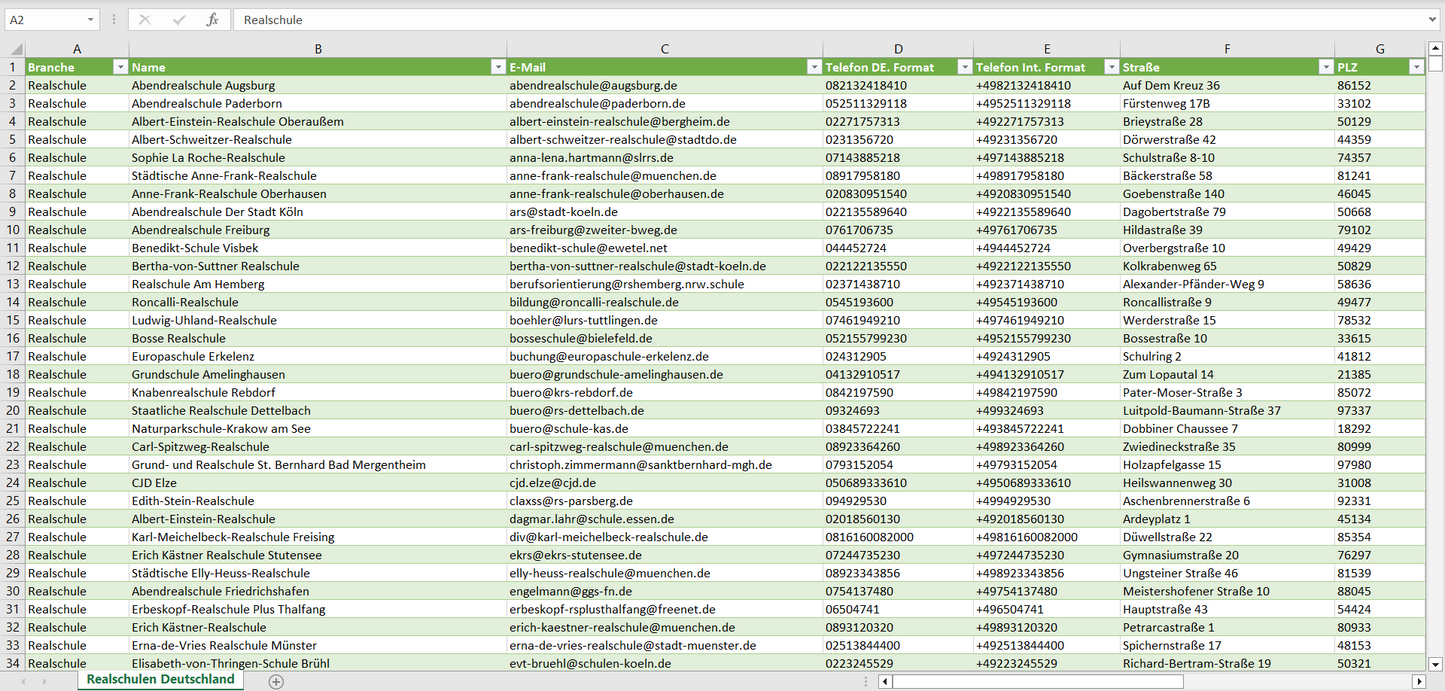Open the Straße column filter dropdown

(x=1325, y=67)
